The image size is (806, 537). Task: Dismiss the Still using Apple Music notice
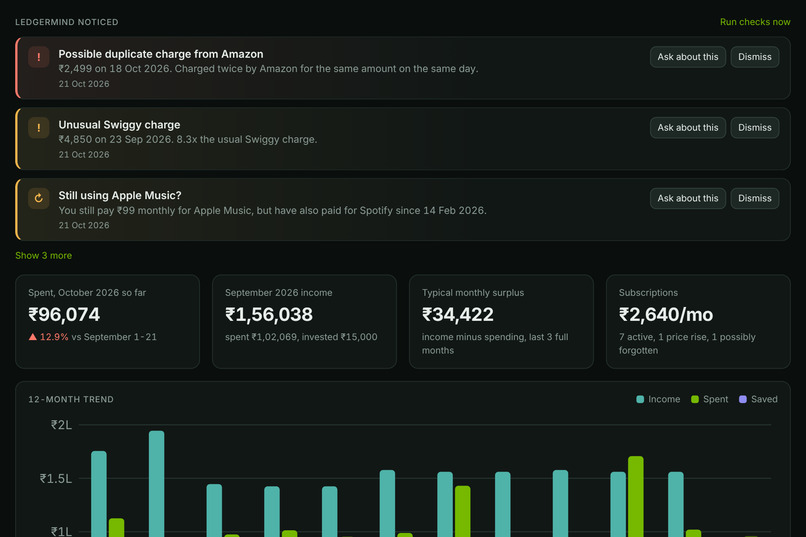click(755, 198)
